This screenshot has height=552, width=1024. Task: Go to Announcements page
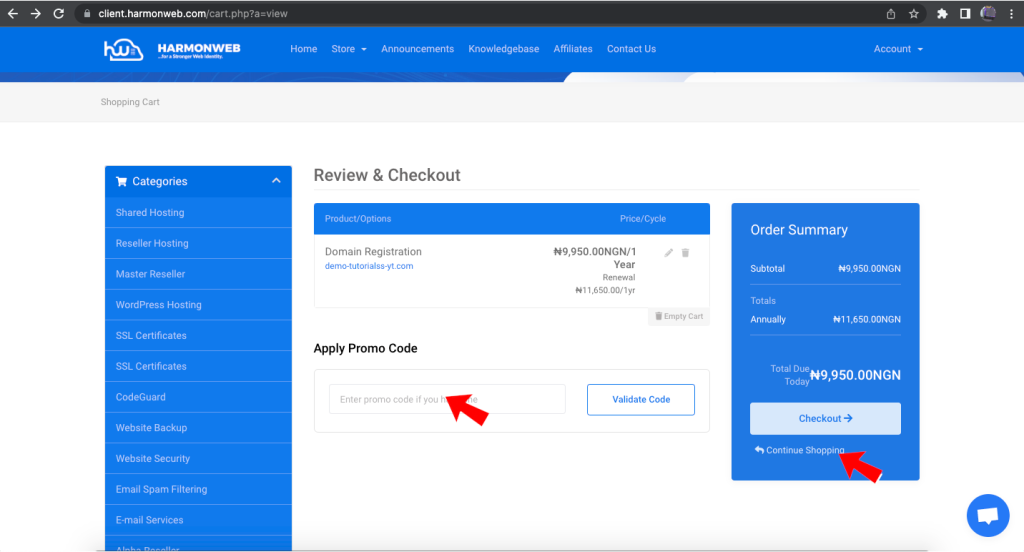click(417, 49)
